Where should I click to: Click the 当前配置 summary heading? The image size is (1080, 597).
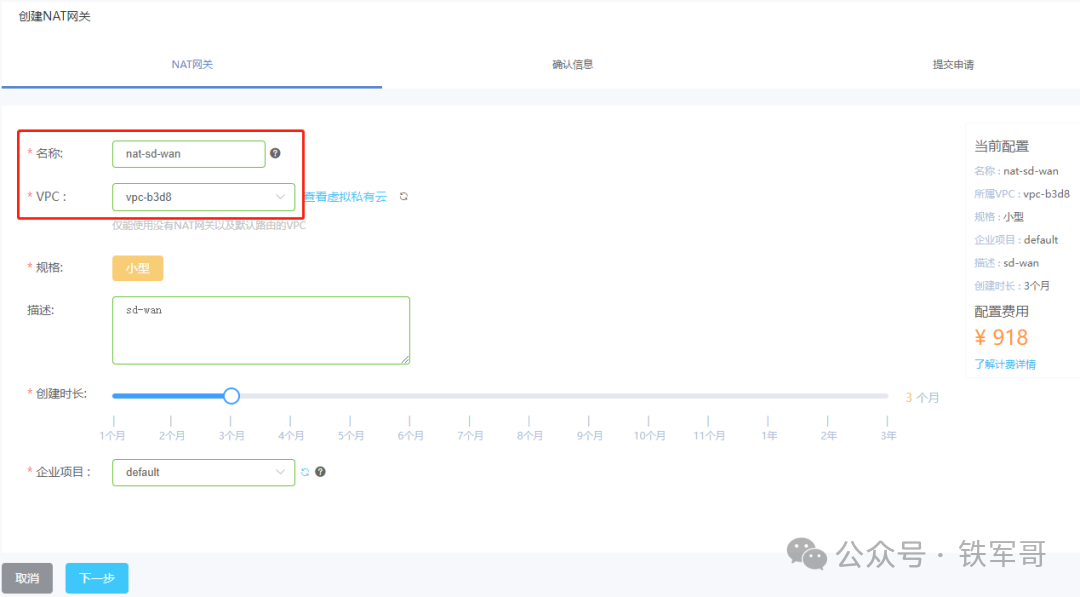coord(1001,146)
